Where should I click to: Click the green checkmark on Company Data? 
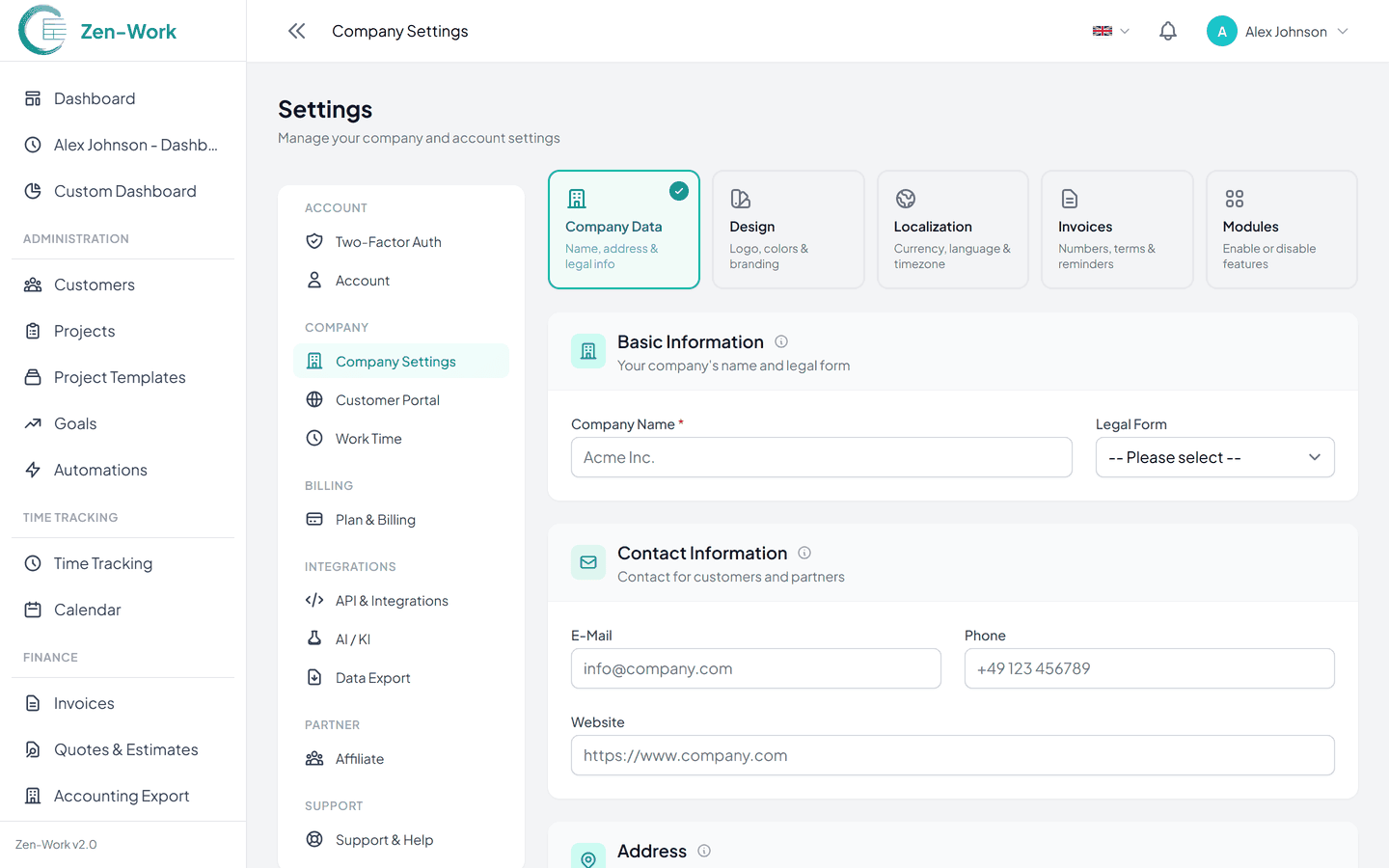pyautogui.click(x=679, y=191)
